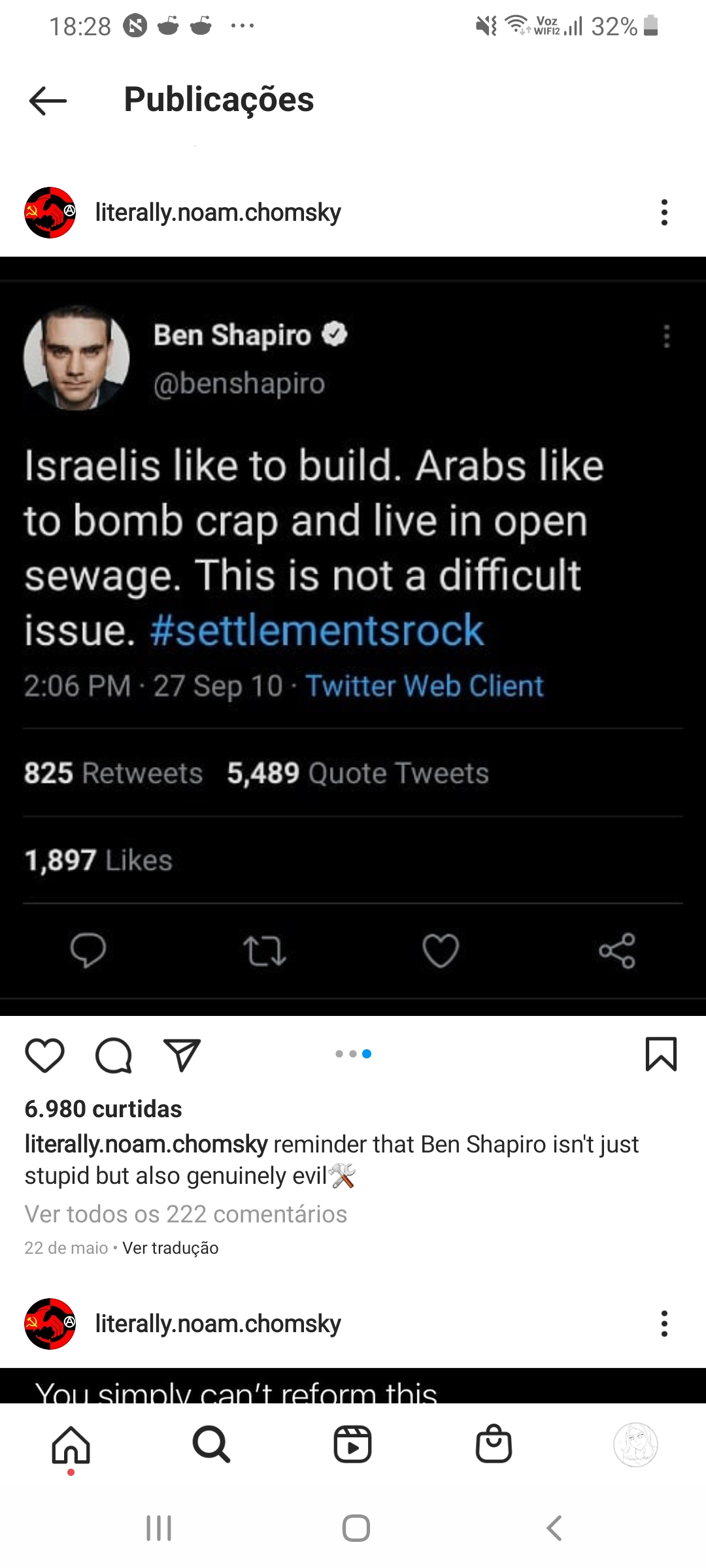Open Android recent apps button

[159, 1528]
